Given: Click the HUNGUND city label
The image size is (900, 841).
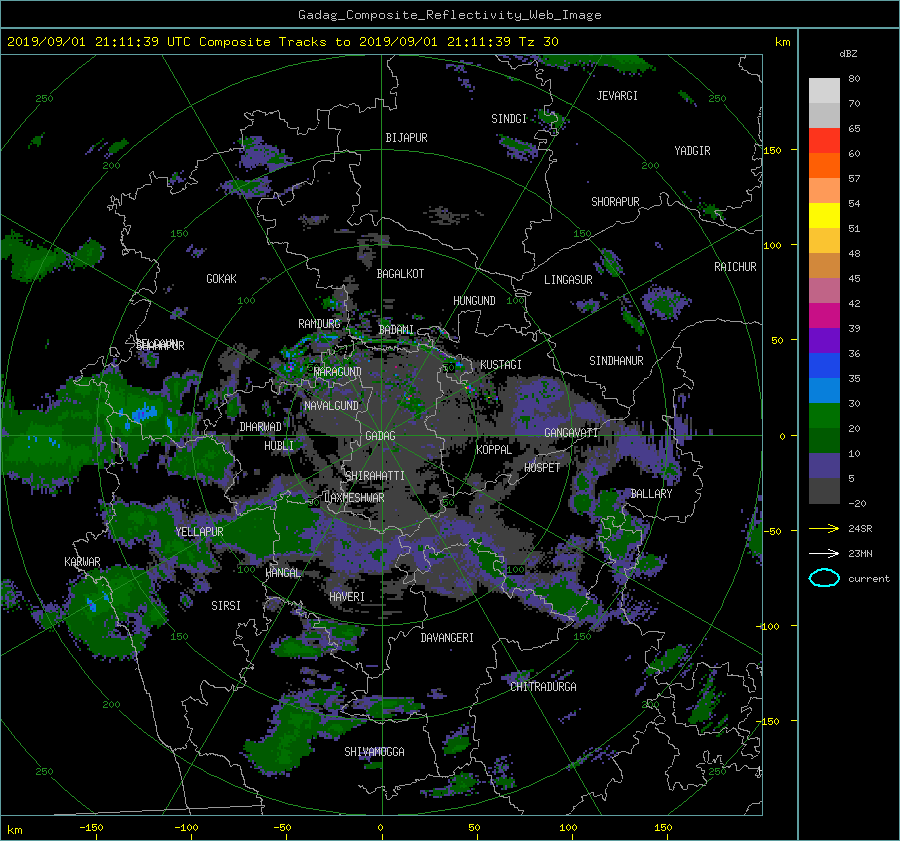Looking at the screenshot, I should (x=474, y=301).
